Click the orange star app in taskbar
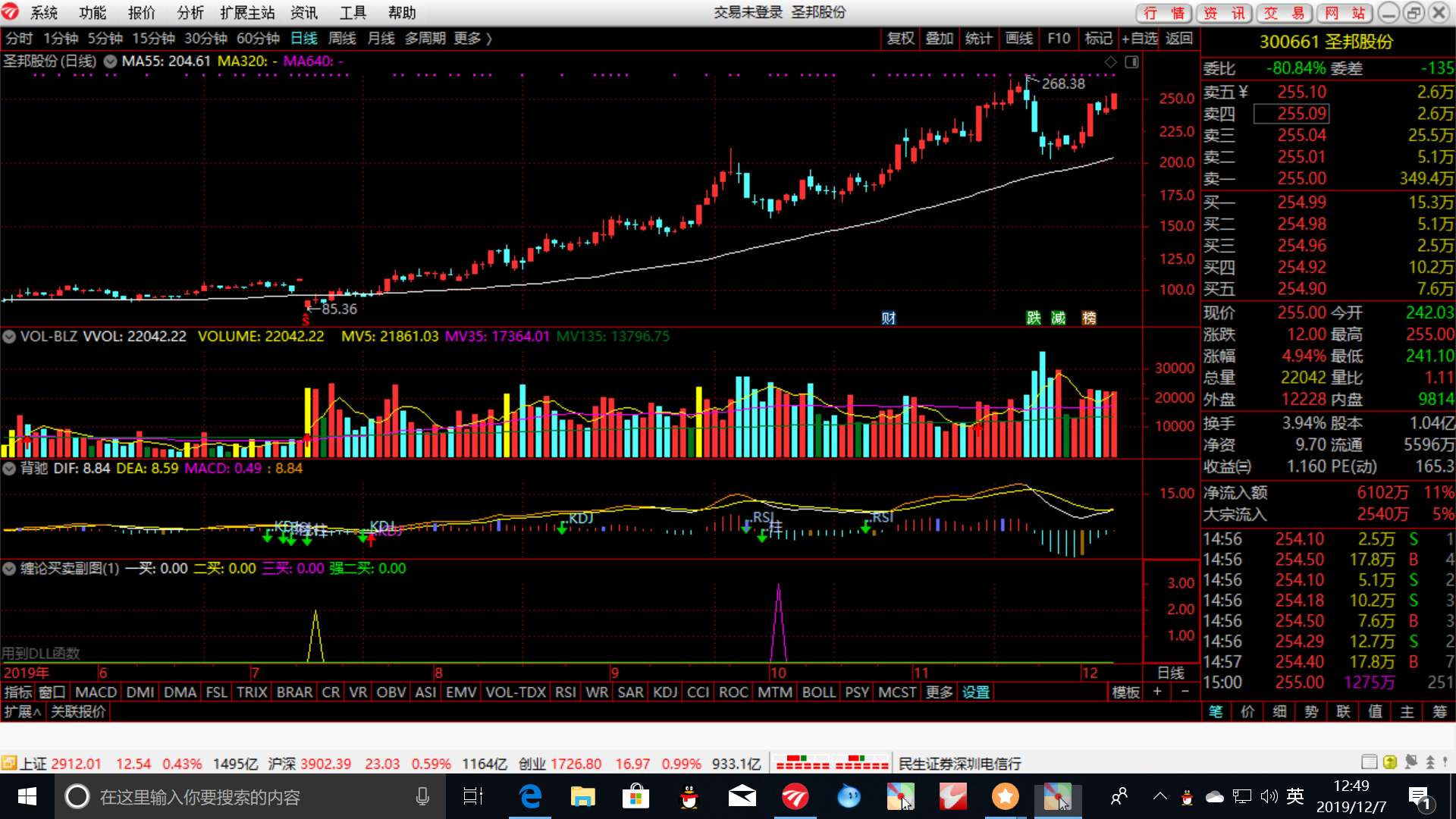The width and height of the screenshot is (1456, 819). pos(1005,796)
